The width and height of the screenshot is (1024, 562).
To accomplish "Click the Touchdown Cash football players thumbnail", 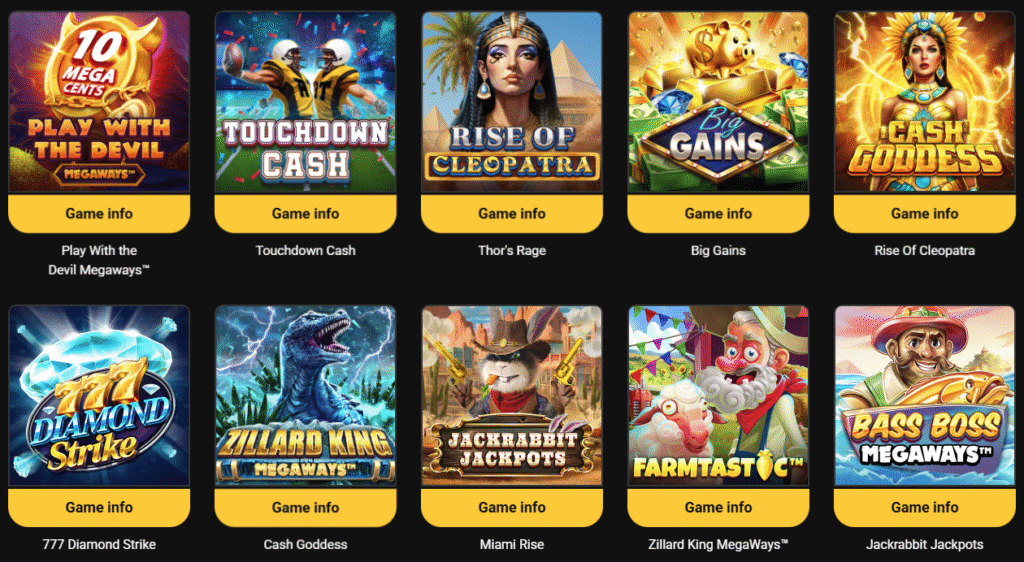I will coord(306,102).
